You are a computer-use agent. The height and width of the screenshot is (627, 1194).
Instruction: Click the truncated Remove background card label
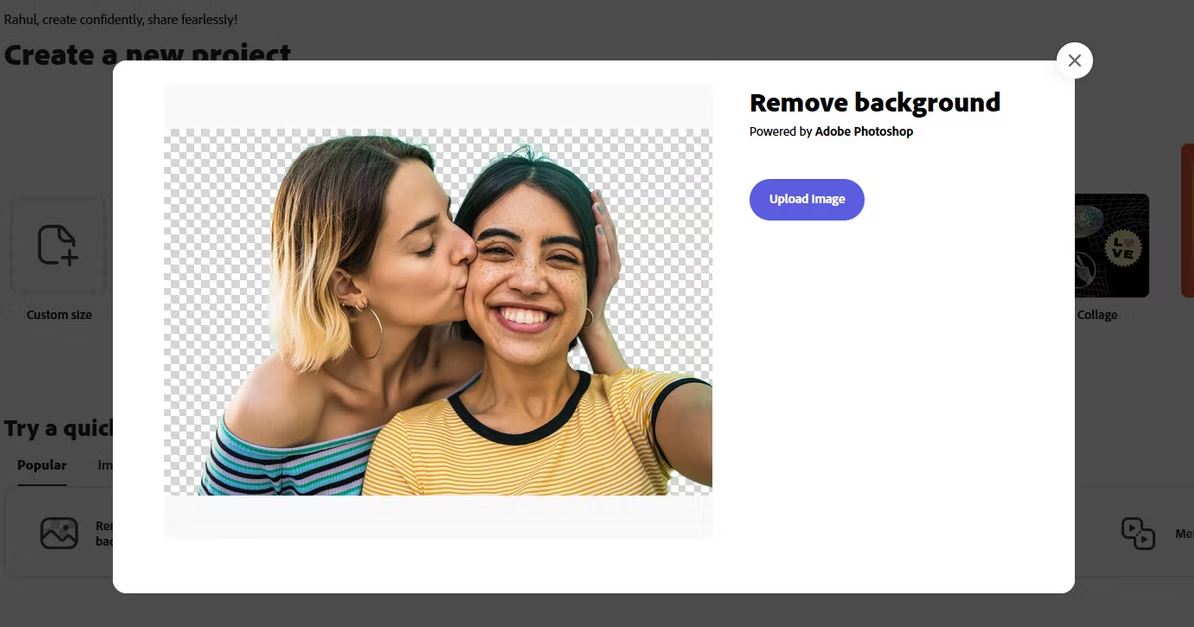point(104,533)
